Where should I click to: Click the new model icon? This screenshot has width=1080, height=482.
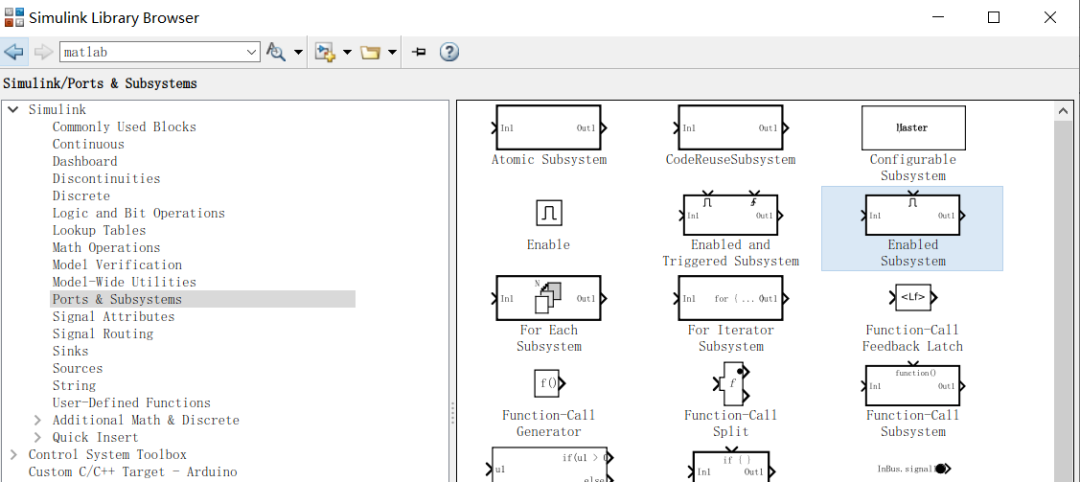[324, 52]
